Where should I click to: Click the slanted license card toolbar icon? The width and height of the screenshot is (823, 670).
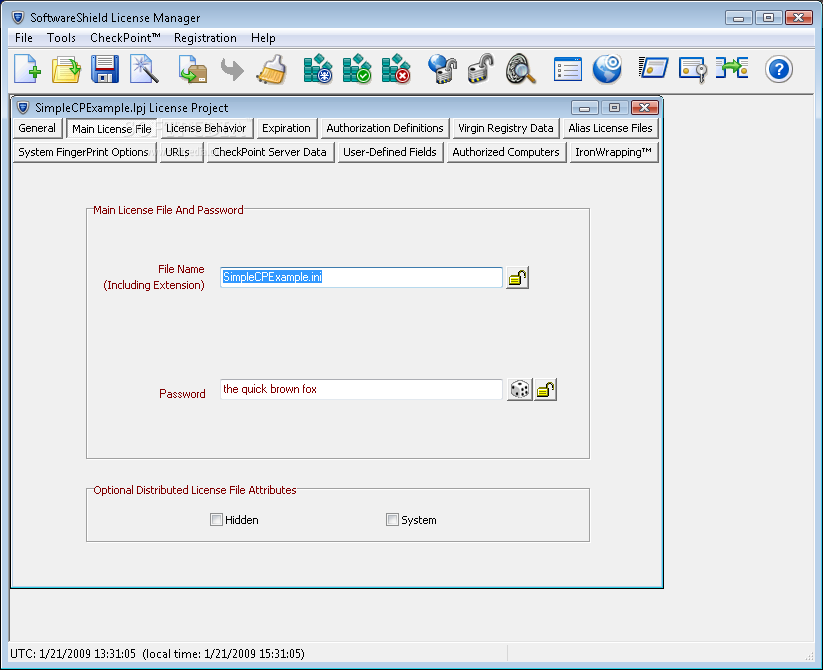[653, 69]
